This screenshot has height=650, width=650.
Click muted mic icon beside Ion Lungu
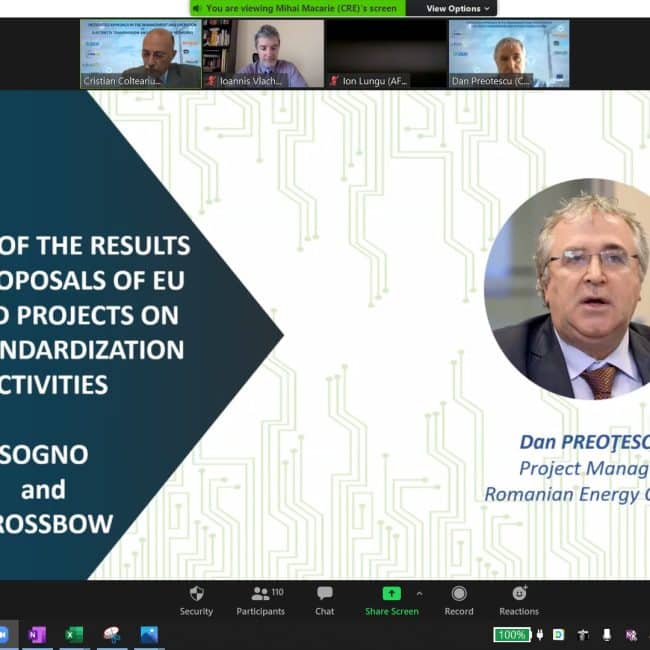(334, 80)
